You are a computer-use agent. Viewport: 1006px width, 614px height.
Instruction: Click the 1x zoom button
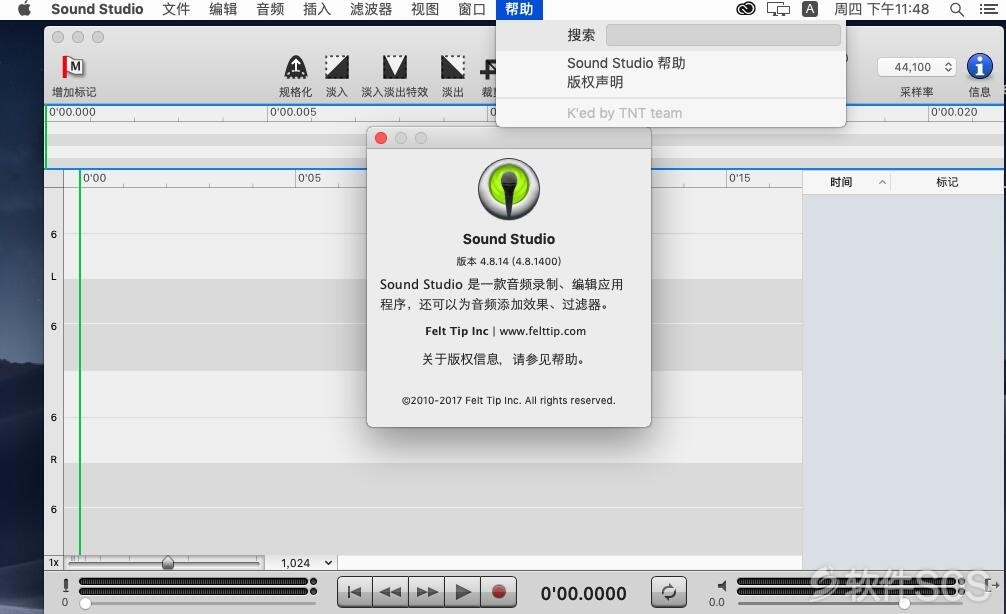[54, 563]
